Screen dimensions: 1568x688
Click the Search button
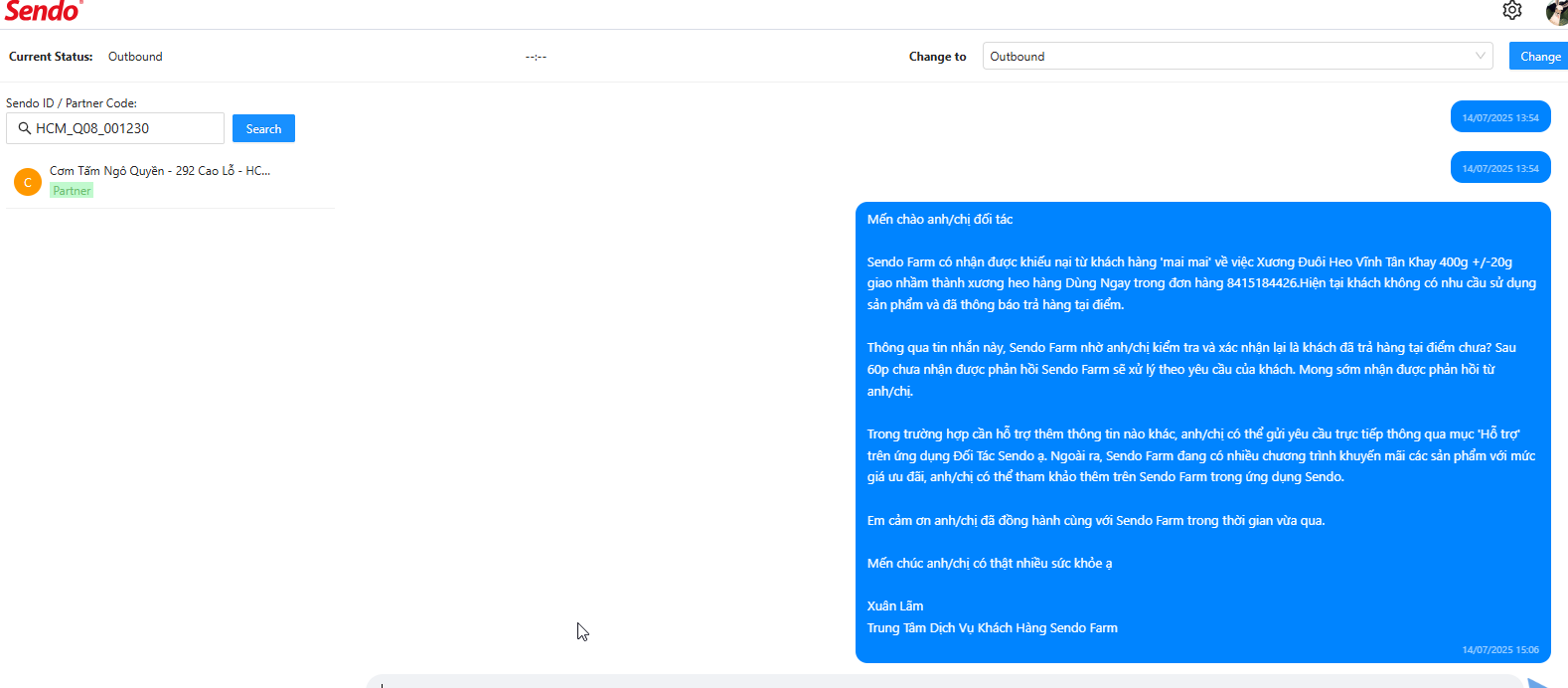coord(263,128)
